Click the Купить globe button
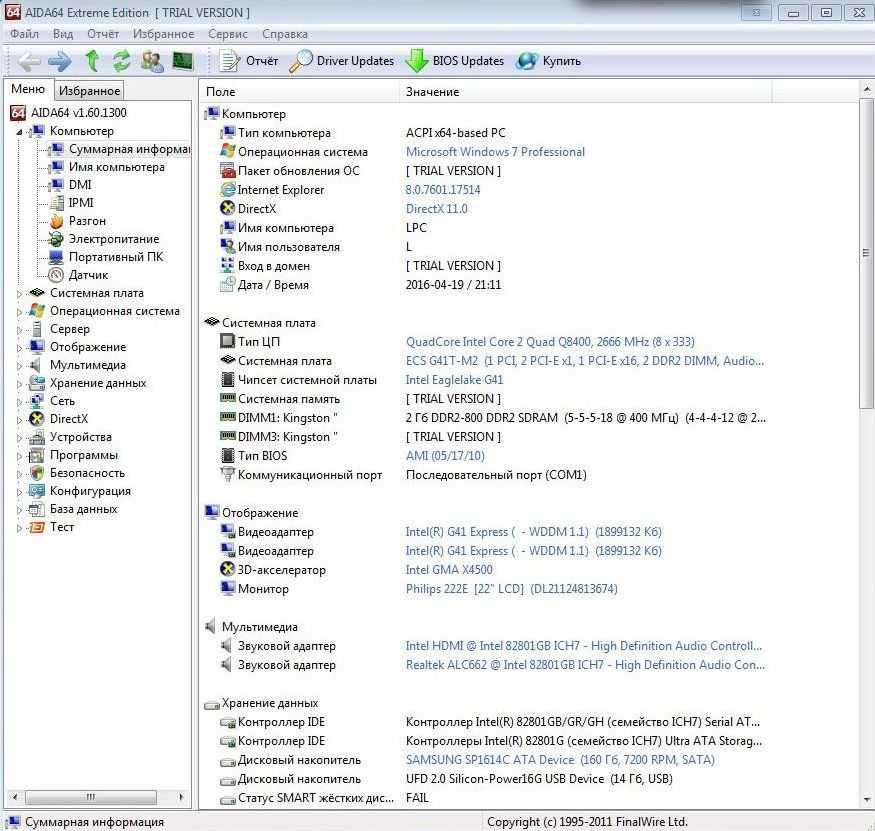Image resolution: width=875 pixels, height=831 pixels. [549, 61]
